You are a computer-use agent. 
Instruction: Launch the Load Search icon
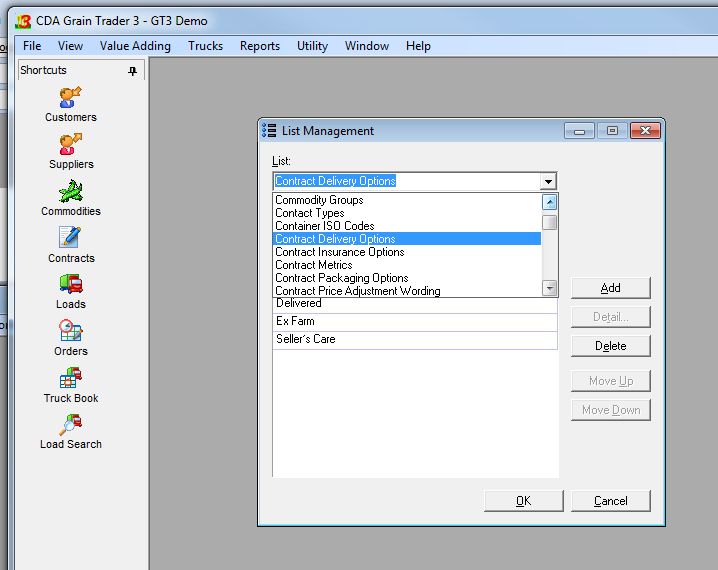[x=70, y=425]
